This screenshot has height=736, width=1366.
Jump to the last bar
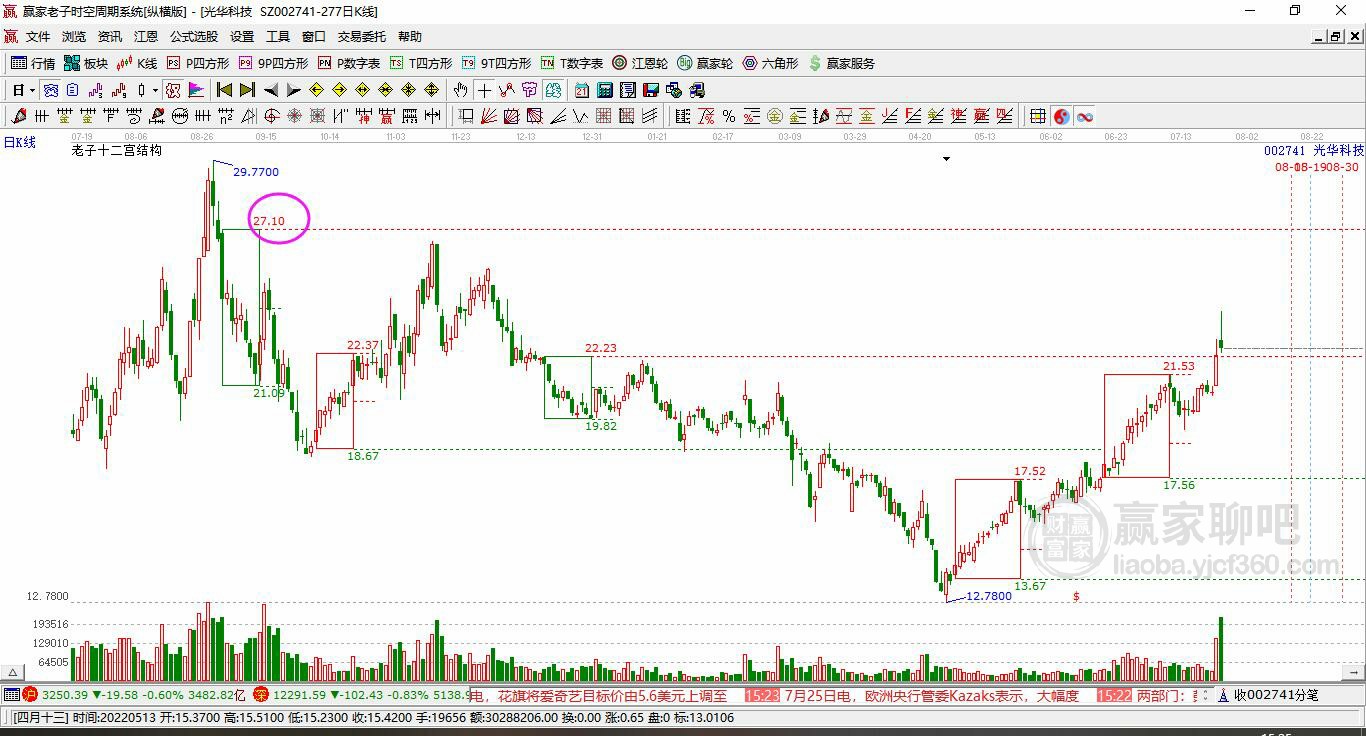pyautogui.click(x=248, y=90)
